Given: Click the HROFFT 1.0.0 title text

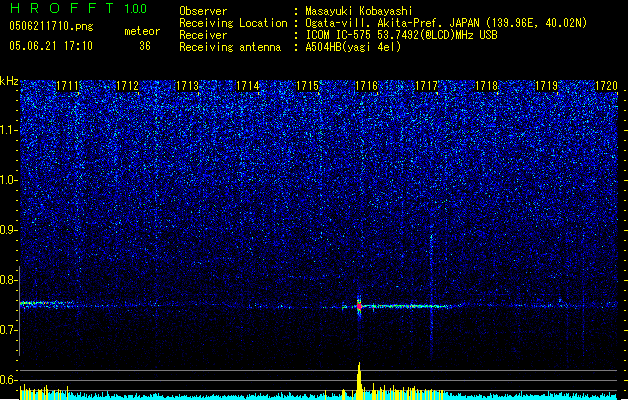Looking at the screenshot, I should [79, 8].
